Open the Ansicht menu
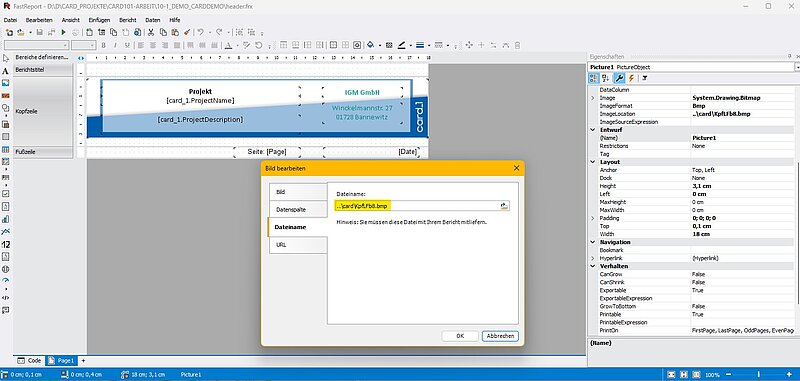This screenshot has height=381, width=800. (x=70, y=20)
